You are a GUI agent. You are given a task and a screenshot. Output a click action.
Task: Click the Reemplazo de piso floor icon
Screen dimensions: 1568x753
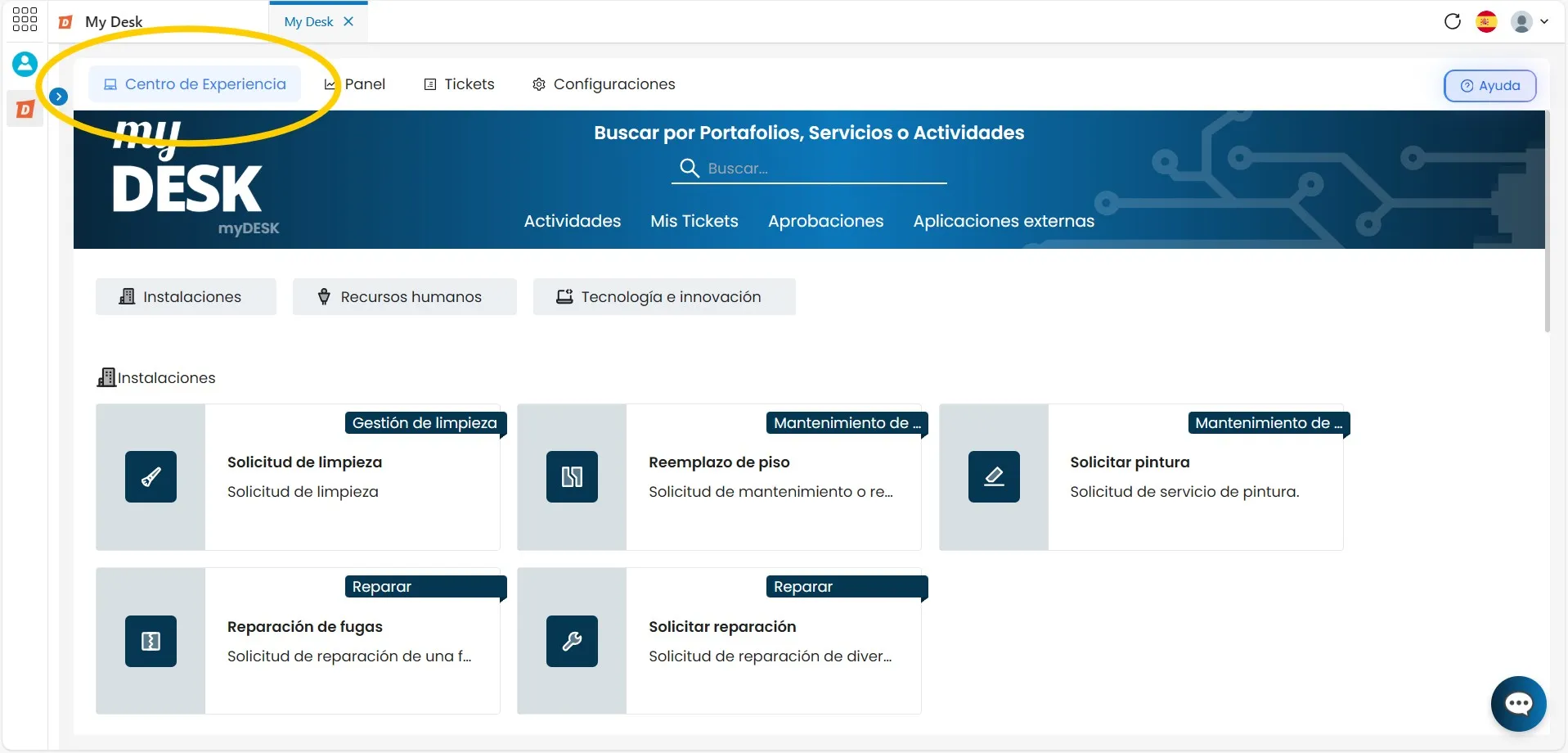coord(572,476)
